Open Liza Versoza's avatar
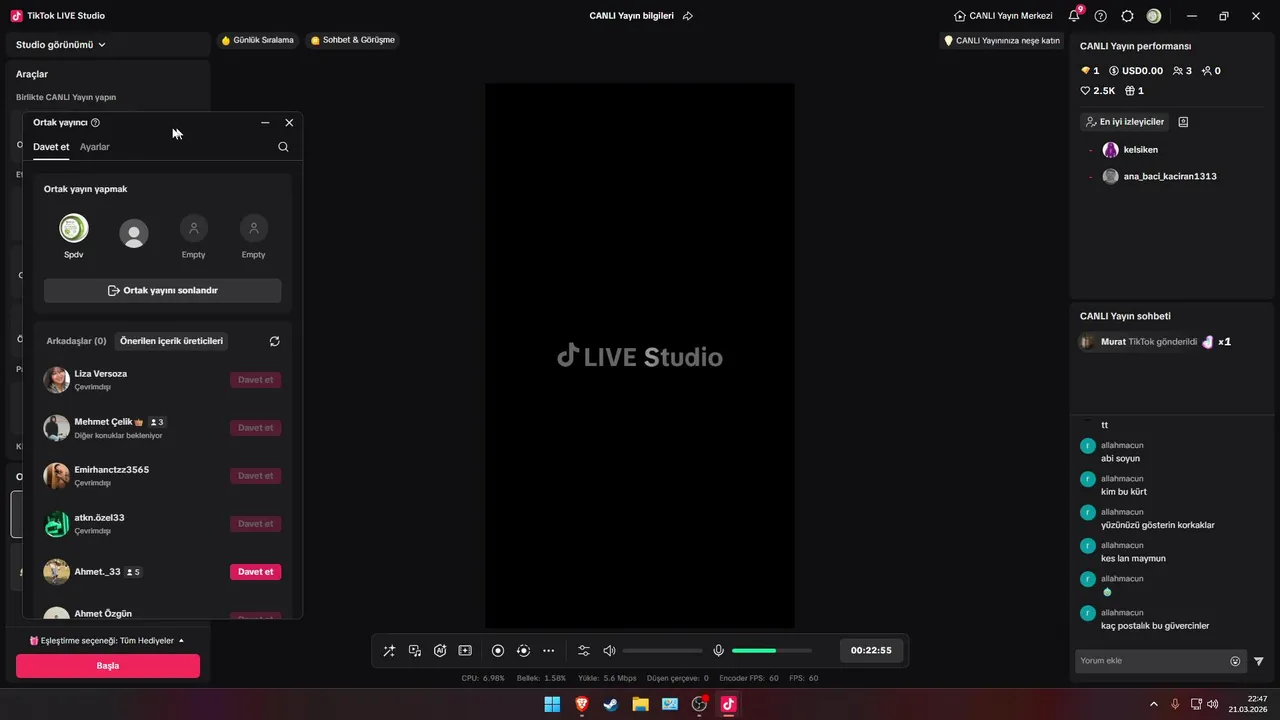Viewport: 1280px width, 720px height. pos(57,380)
